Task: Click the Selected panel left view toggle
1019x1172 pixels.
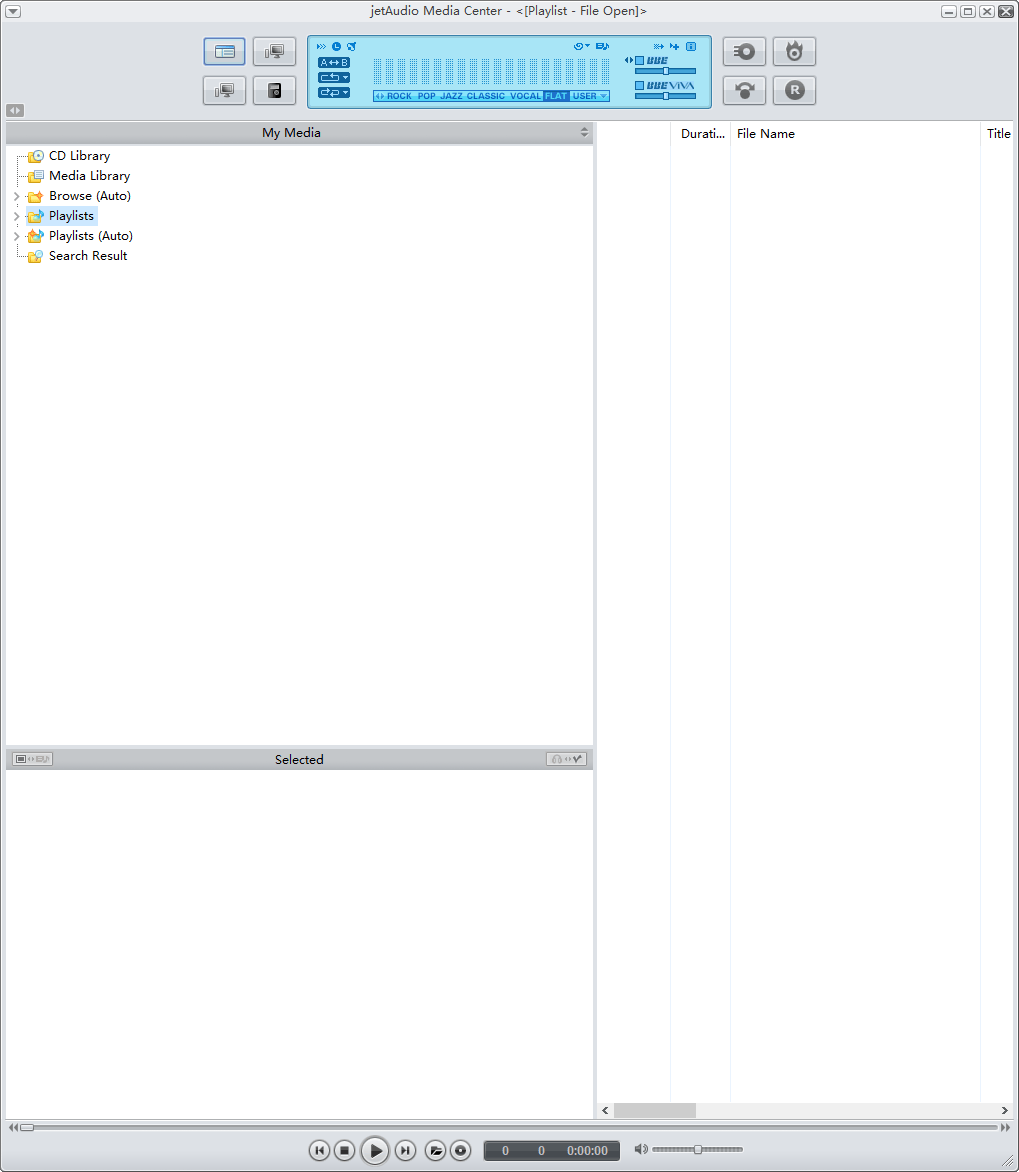Action: [x=32, y=759]
